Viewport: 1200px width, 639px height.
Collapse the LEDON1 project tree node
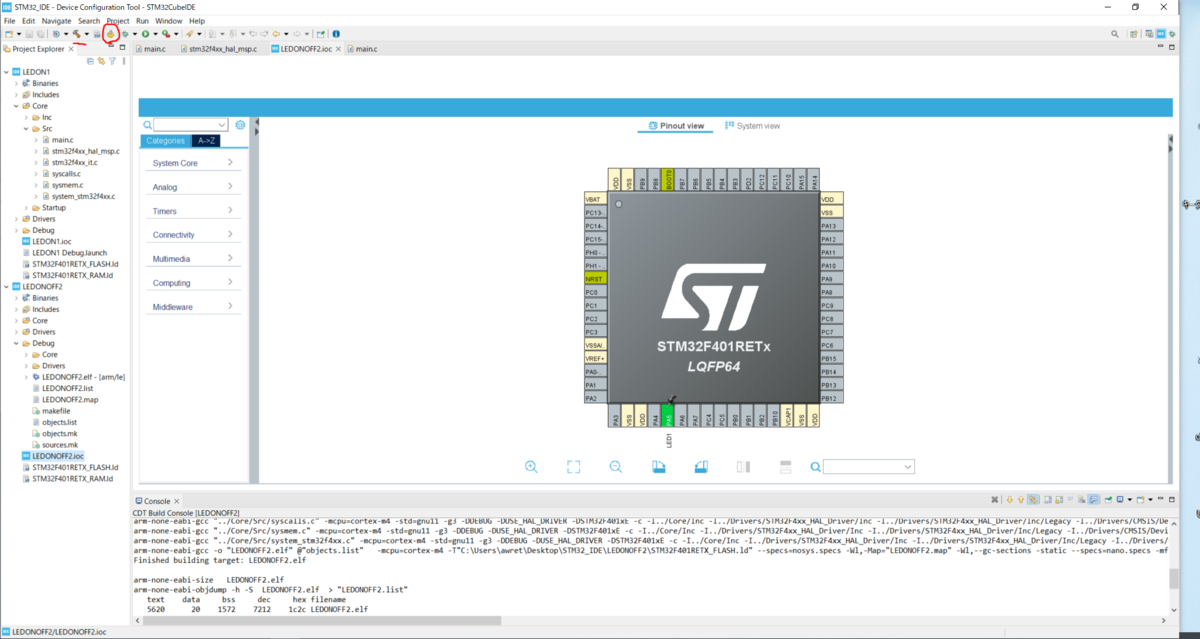(x=5, y=72)
